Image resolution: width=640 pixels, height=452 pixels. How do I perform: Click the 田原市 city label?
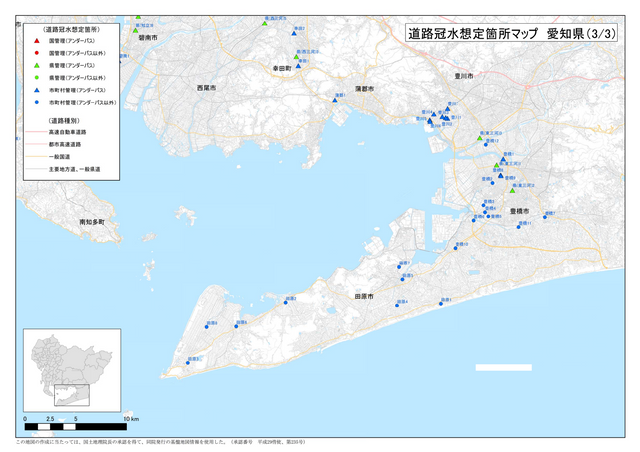[364, 296]
